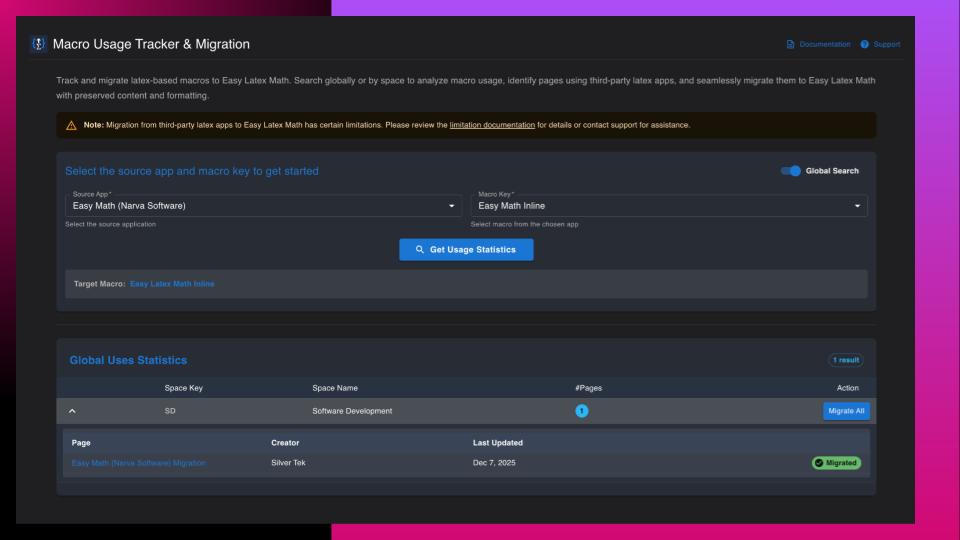The height and width of the screenshot is (540, 960).
Task: Click the Page column header
Action: pyautogui.click(x=81, y=443)
